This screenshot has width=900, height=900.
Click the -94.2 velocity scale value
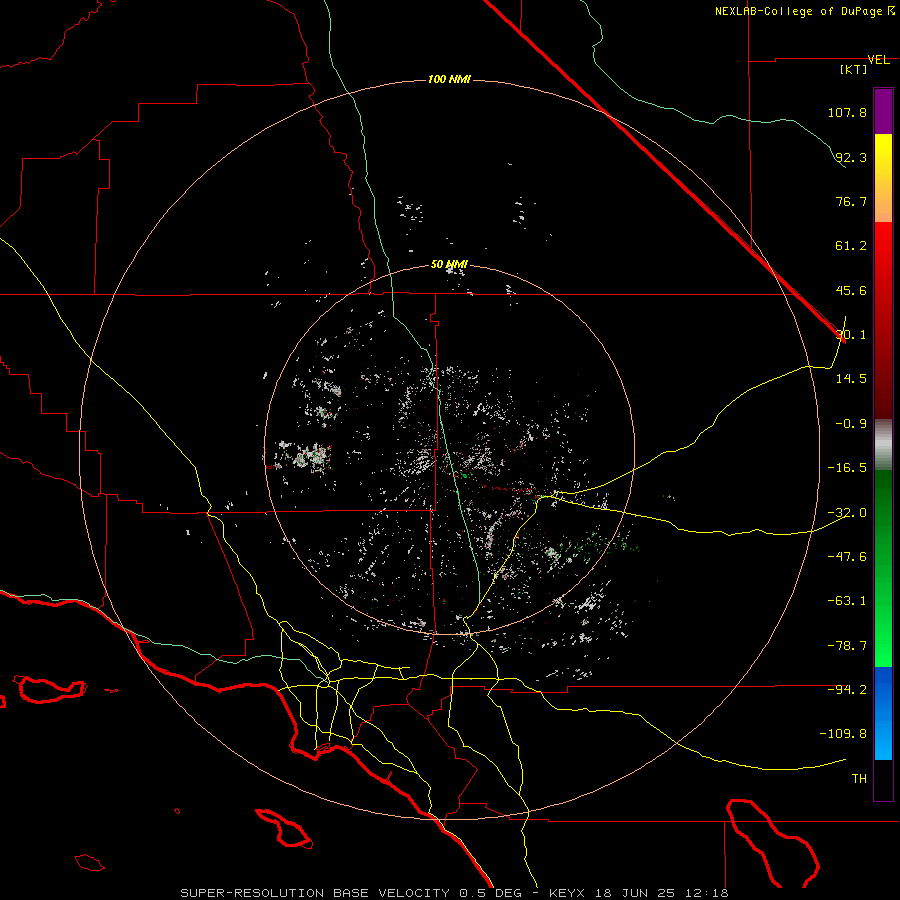click(x=847, y=690)
